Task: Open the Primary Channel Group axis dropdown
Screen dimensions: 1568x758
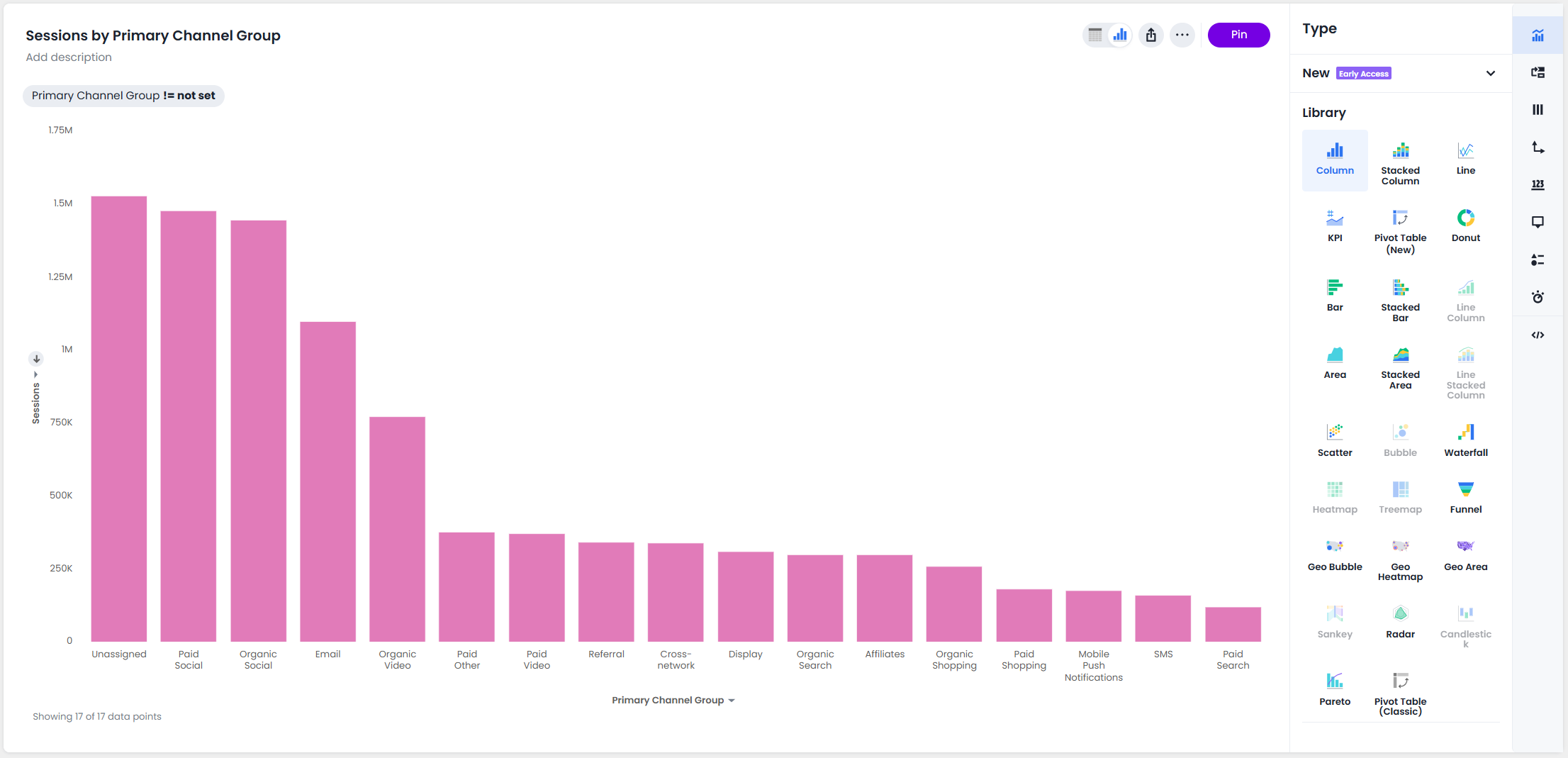Action: [673, 700]
